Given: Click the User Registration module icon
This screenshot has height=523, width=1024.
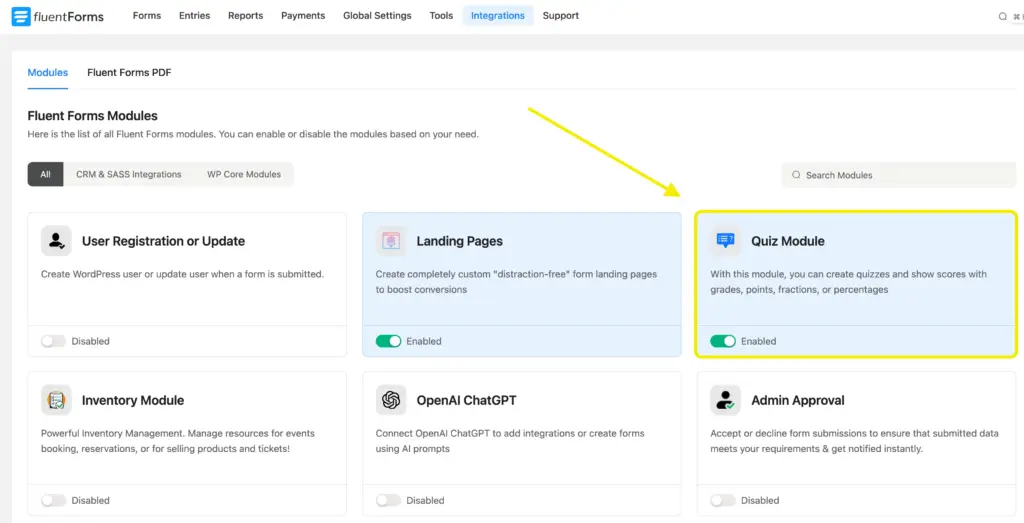Looking at the screenshot, I should click(x=56, y=241).
